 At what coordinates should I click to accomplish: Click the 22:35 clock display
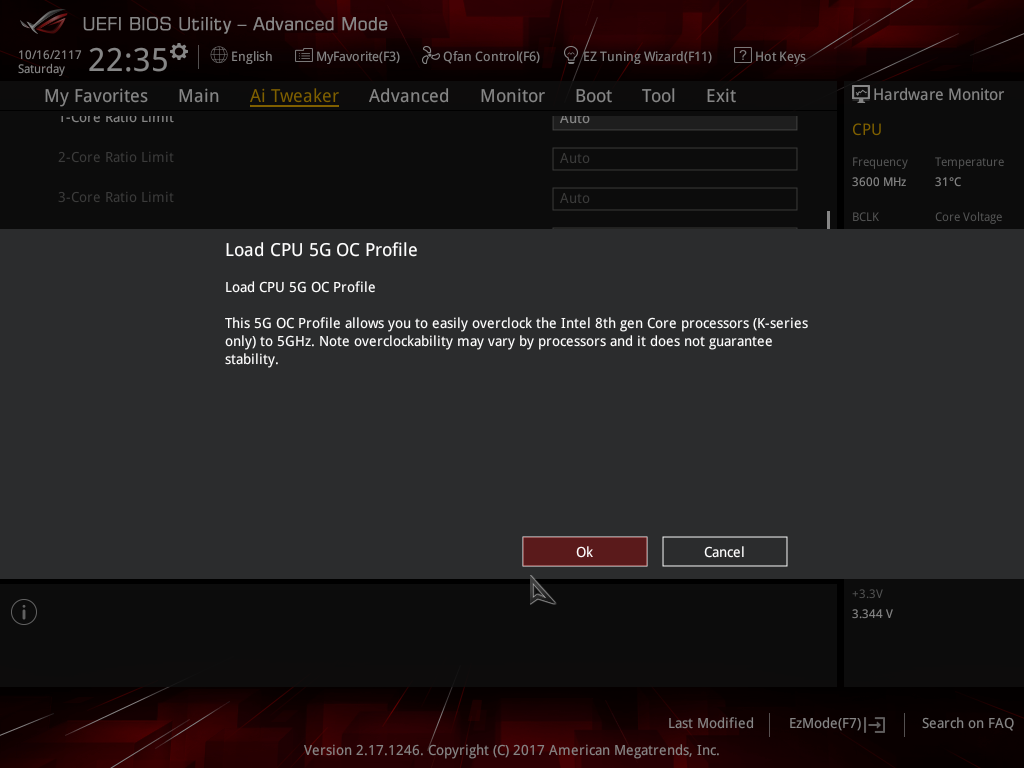tap(128, 60)
